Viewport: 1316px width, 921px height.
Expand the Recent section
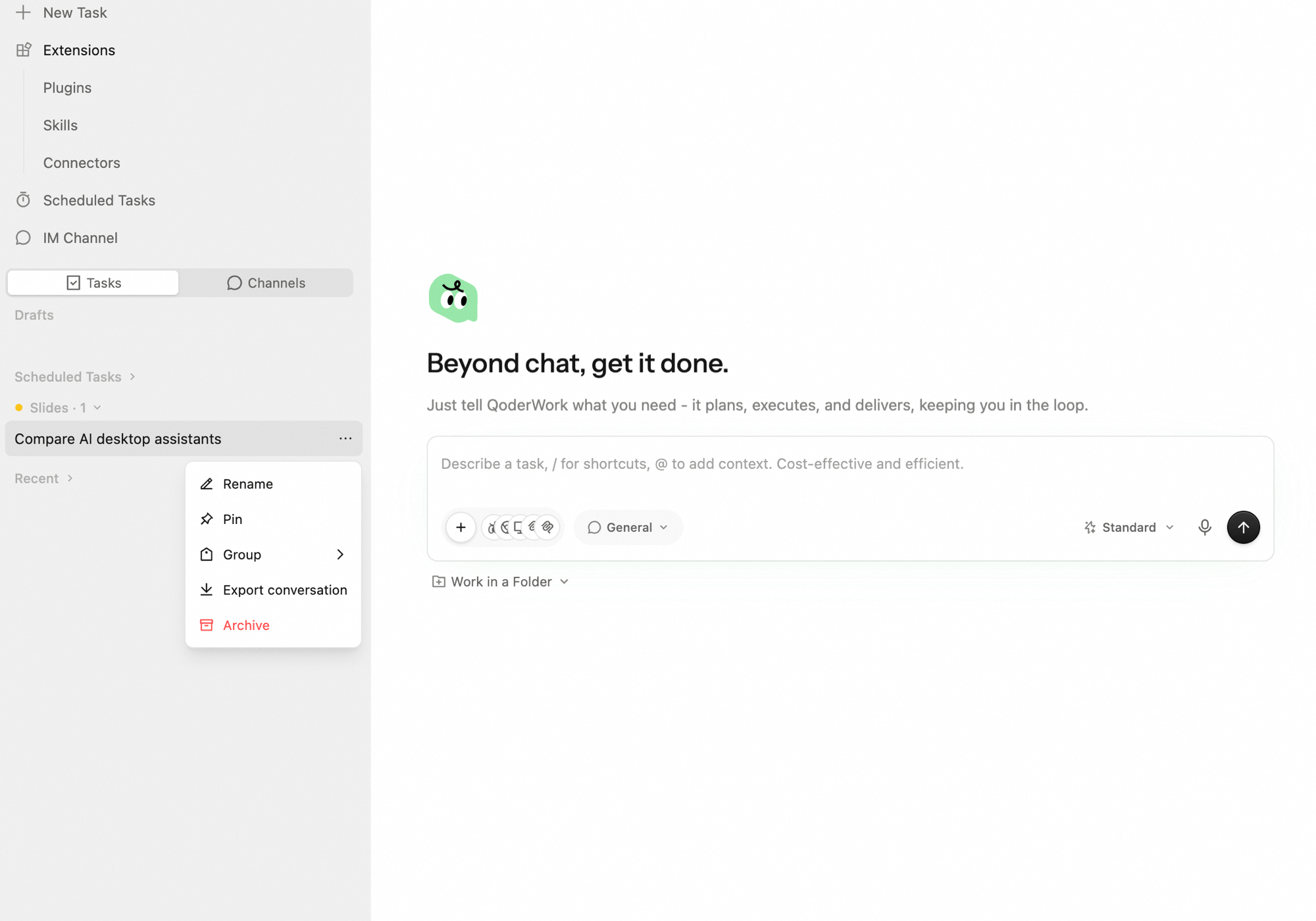click(x=44, y=479)
